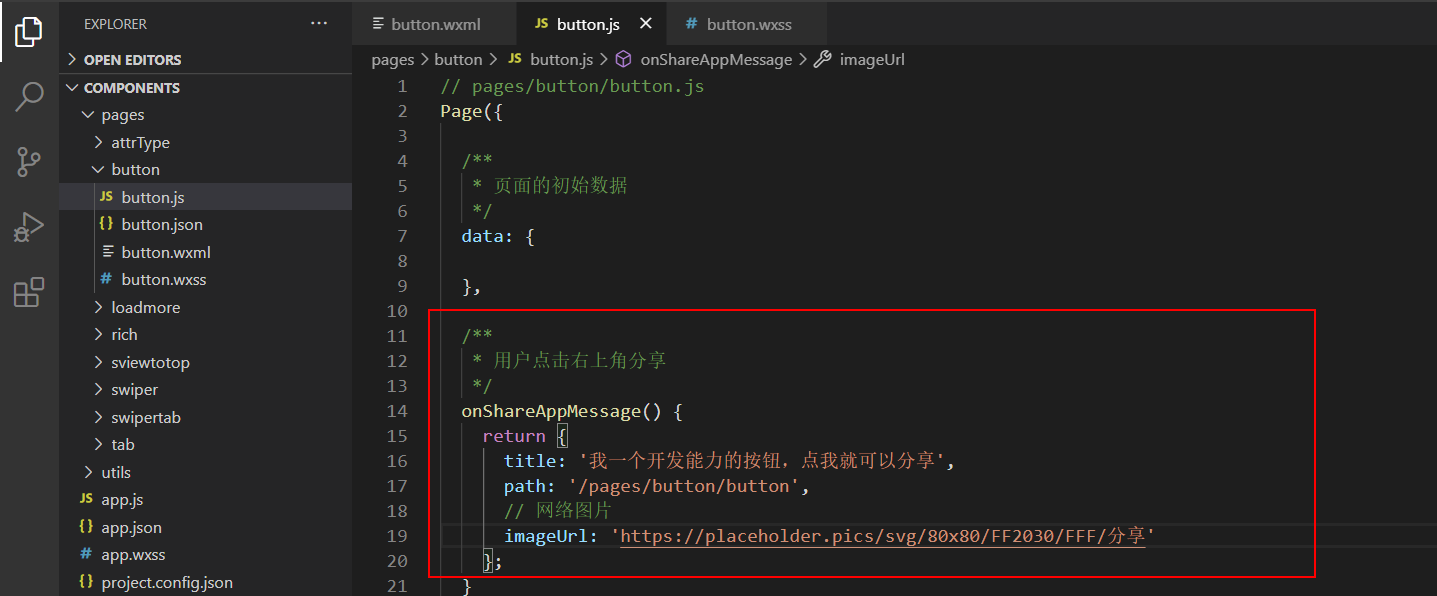The image size is (1437, 596).
Task: Open button.json in the file tree
Action: [x=206, y=225]
